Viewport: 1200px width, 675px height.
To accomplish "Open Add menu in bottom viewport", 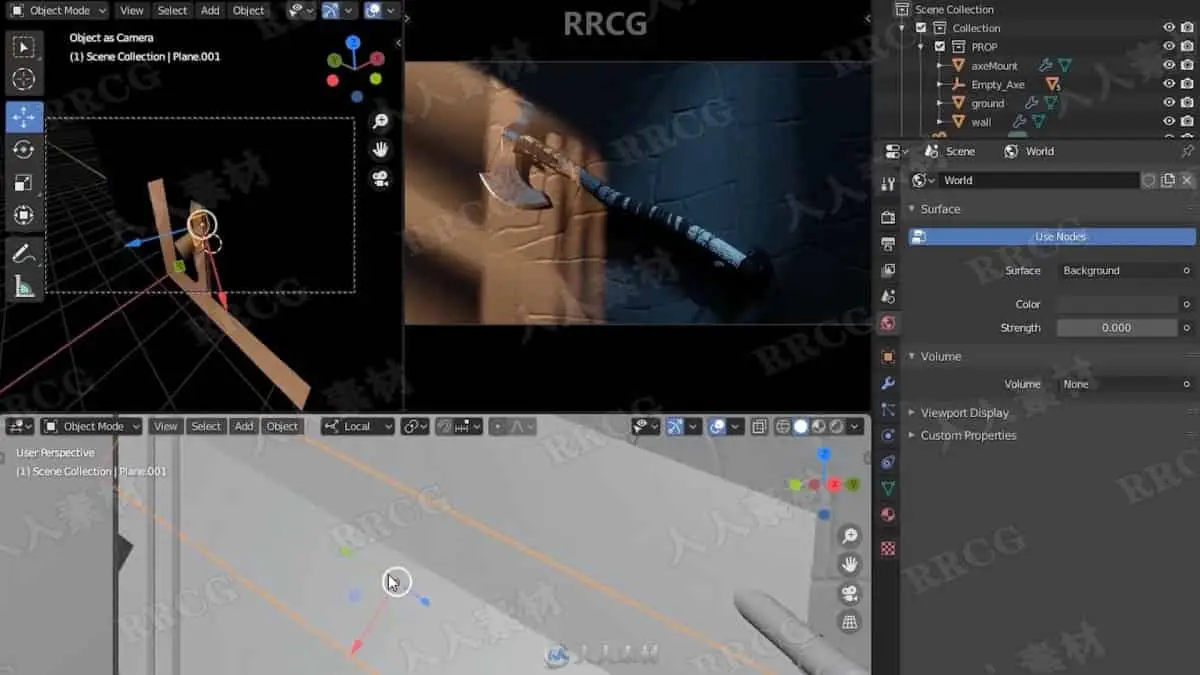I will [x=244, y=426].
